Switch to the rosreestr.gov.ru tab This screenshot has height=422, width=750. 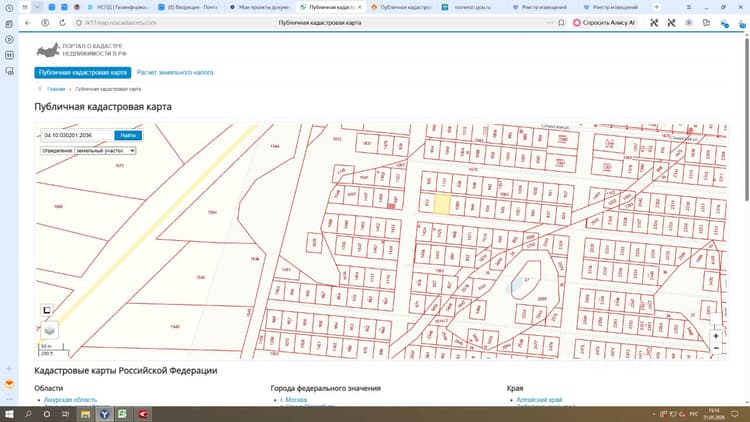[472, 7]
